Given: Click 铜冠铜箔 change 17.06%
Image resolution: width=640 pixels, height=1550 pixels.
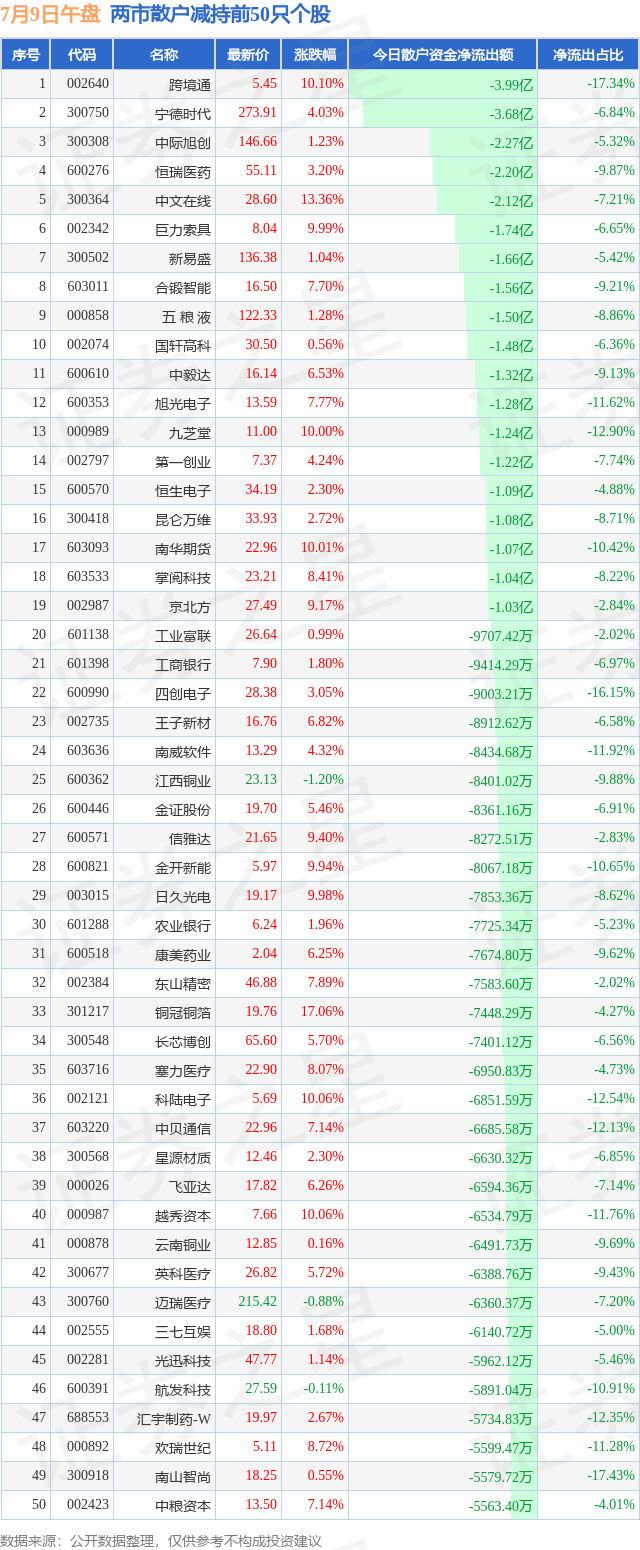Looking at the screenshot, I should point(325,1012).
